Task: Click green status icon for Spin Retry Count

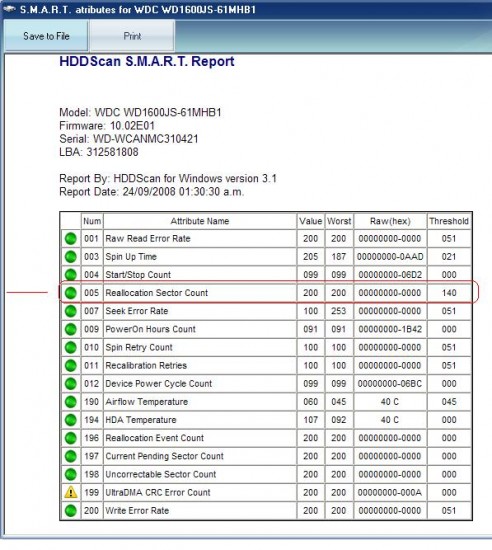Action: 71,347
